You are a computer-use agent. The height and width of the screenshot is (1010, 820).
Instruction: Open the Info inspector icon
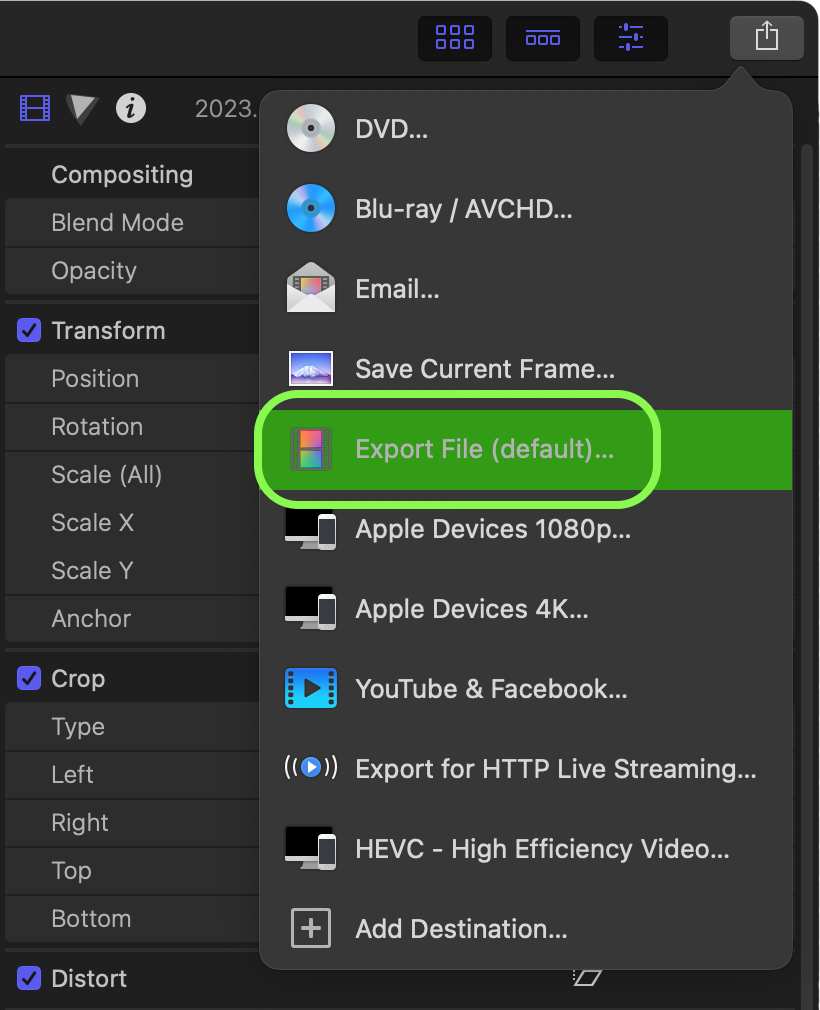click(131, 108)
